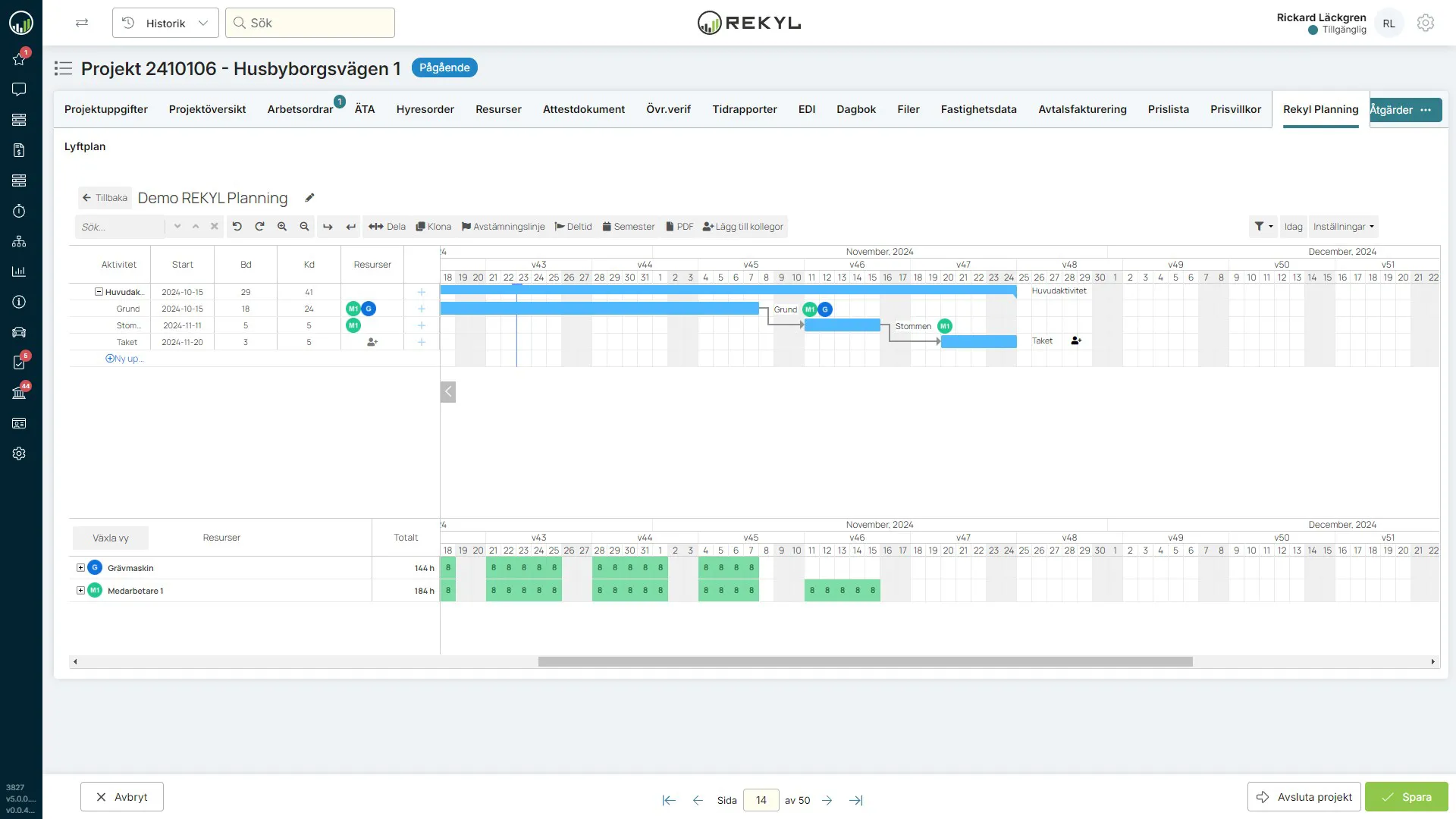
Task: Outdent the selected activity
Action: click(x=350, y=226)
